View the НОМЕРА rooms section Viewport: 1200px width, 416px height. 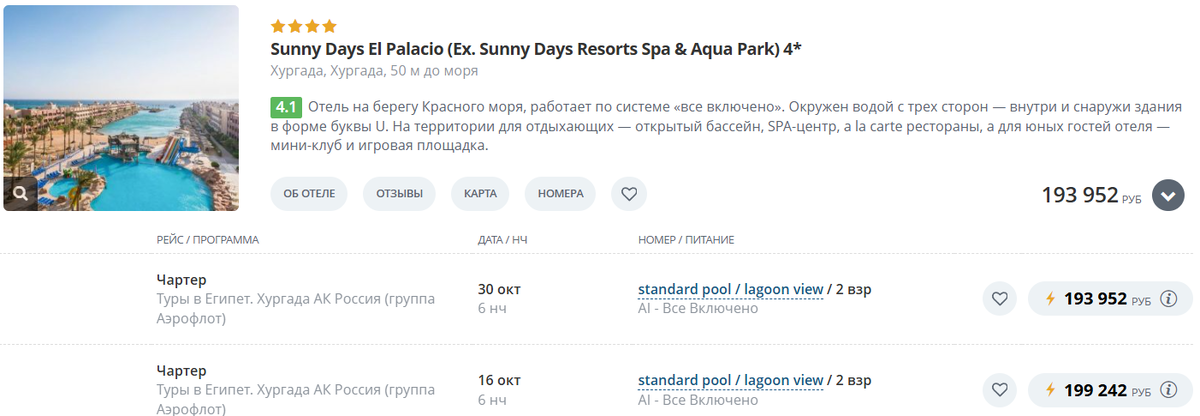[560, 194]
